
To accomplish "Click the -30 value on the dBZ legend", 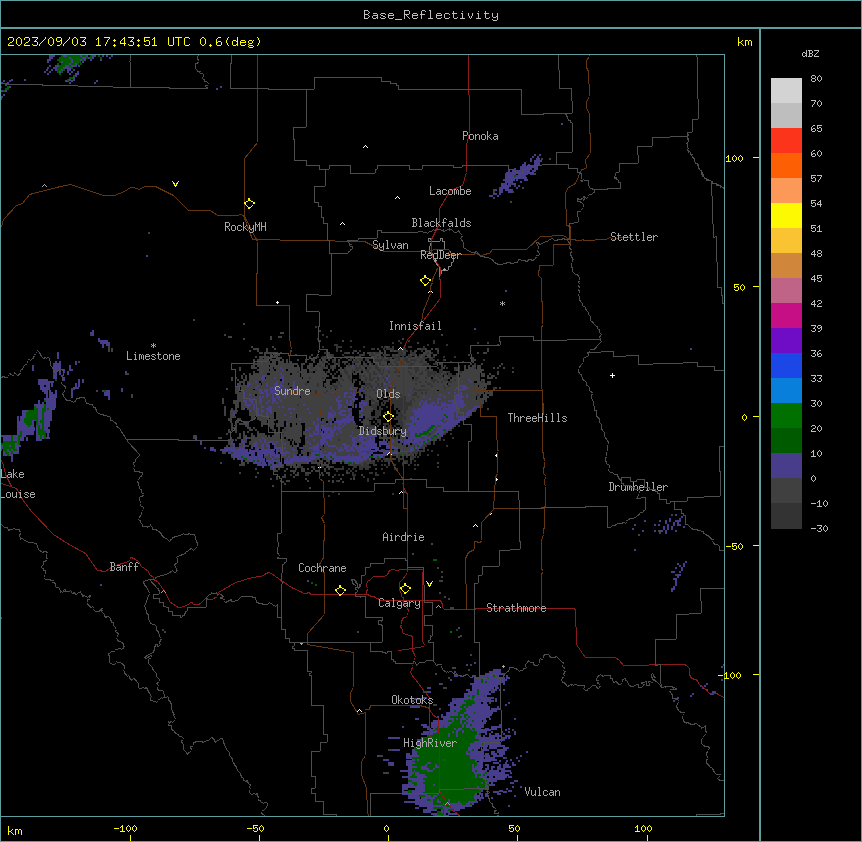I will coord(819,528).
